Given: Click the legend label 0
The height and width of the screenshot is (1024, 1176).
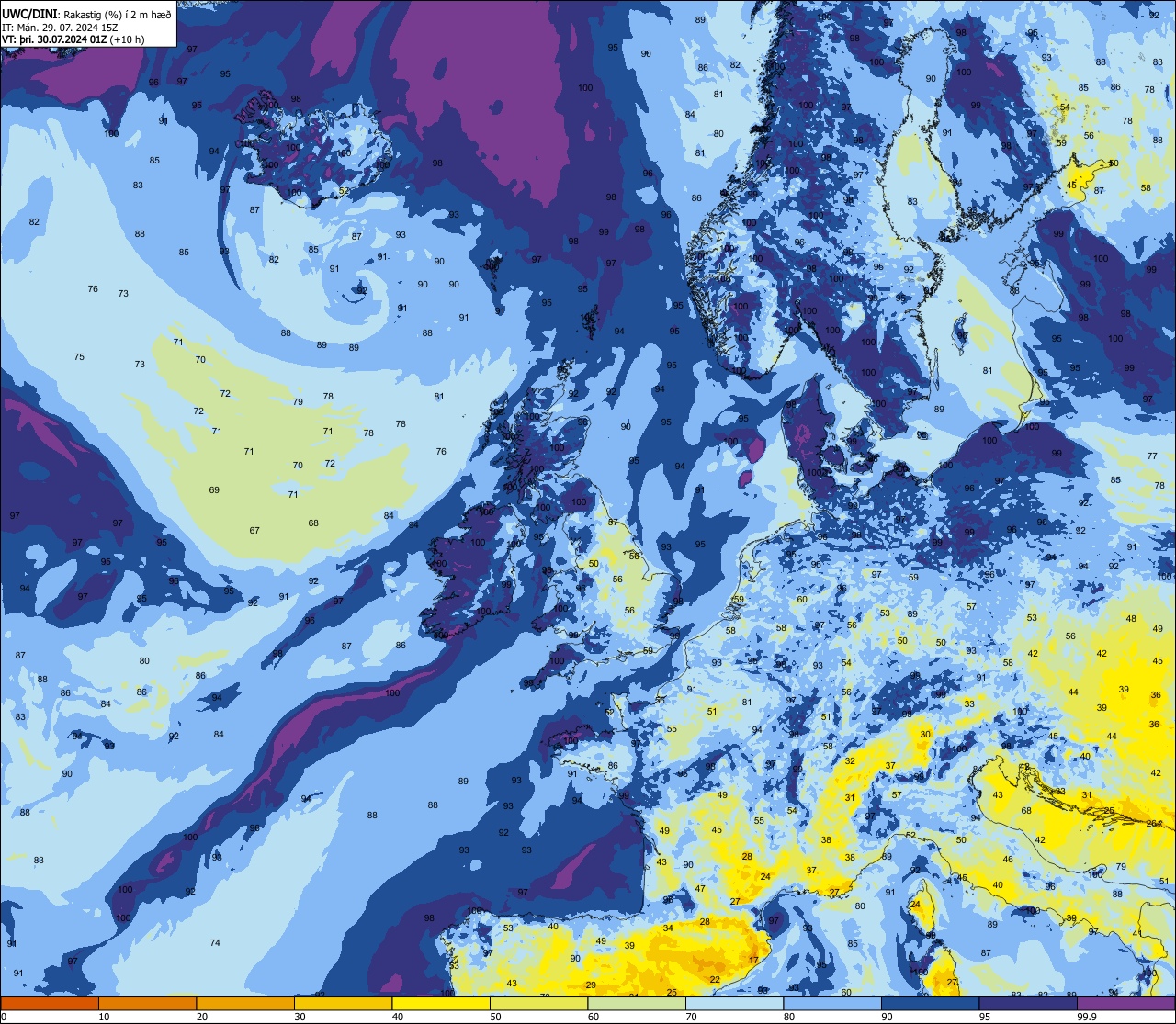Looking at the screenshot, I should point(4,1017).
